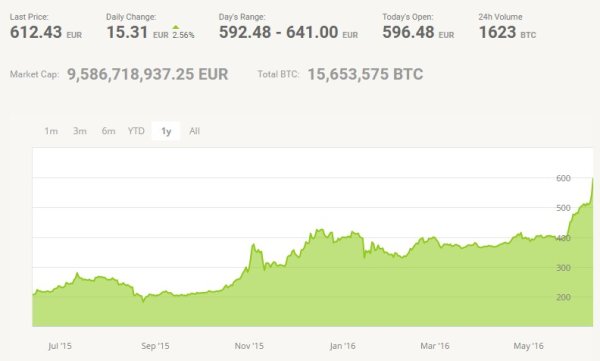Click the Last Price value 612.43
Viewport: 600px width, 361px height.
point(36,32)
